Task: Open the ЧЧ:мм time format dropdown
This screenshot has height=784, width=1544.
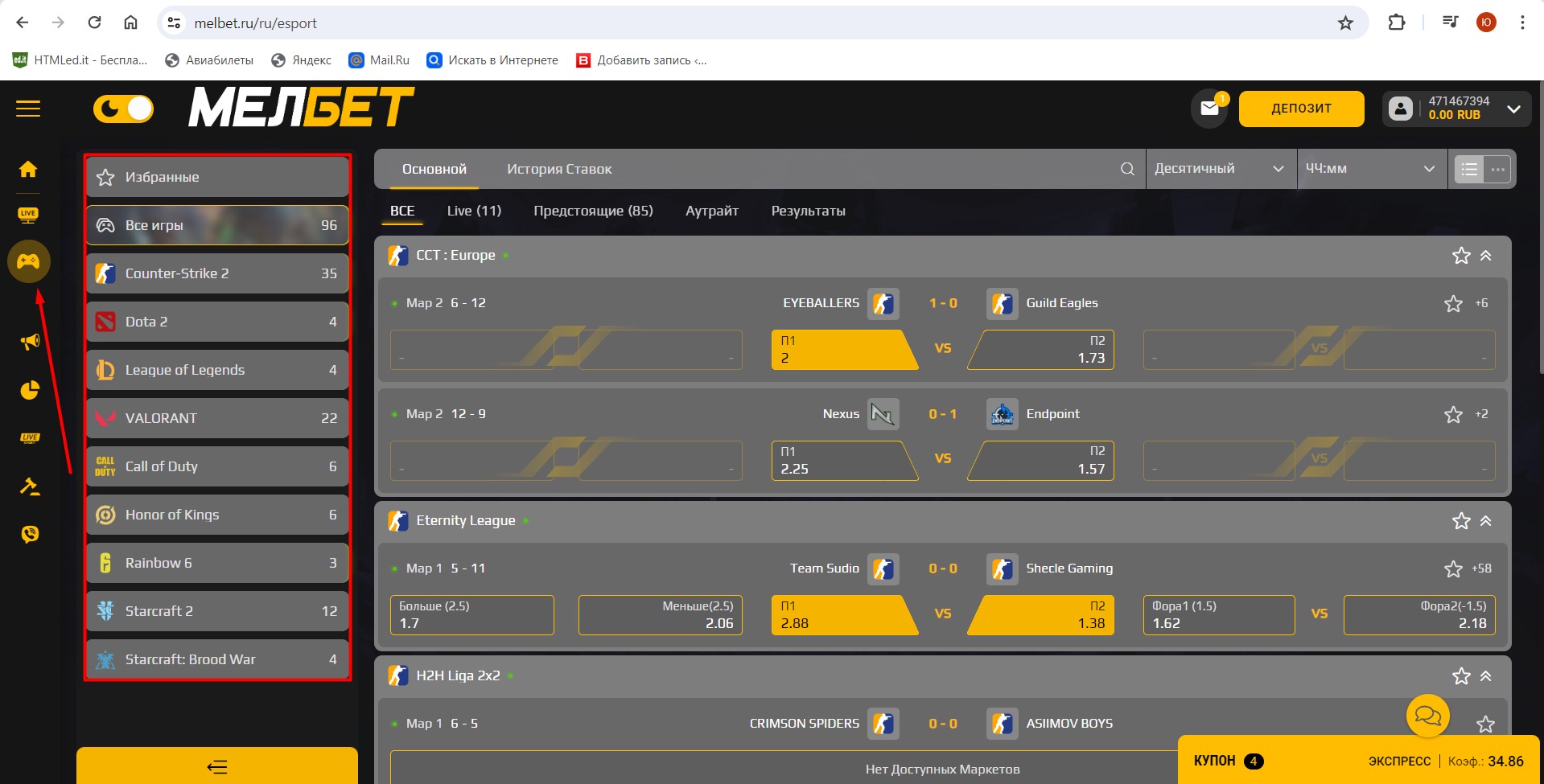Action: coord(1371,169)
